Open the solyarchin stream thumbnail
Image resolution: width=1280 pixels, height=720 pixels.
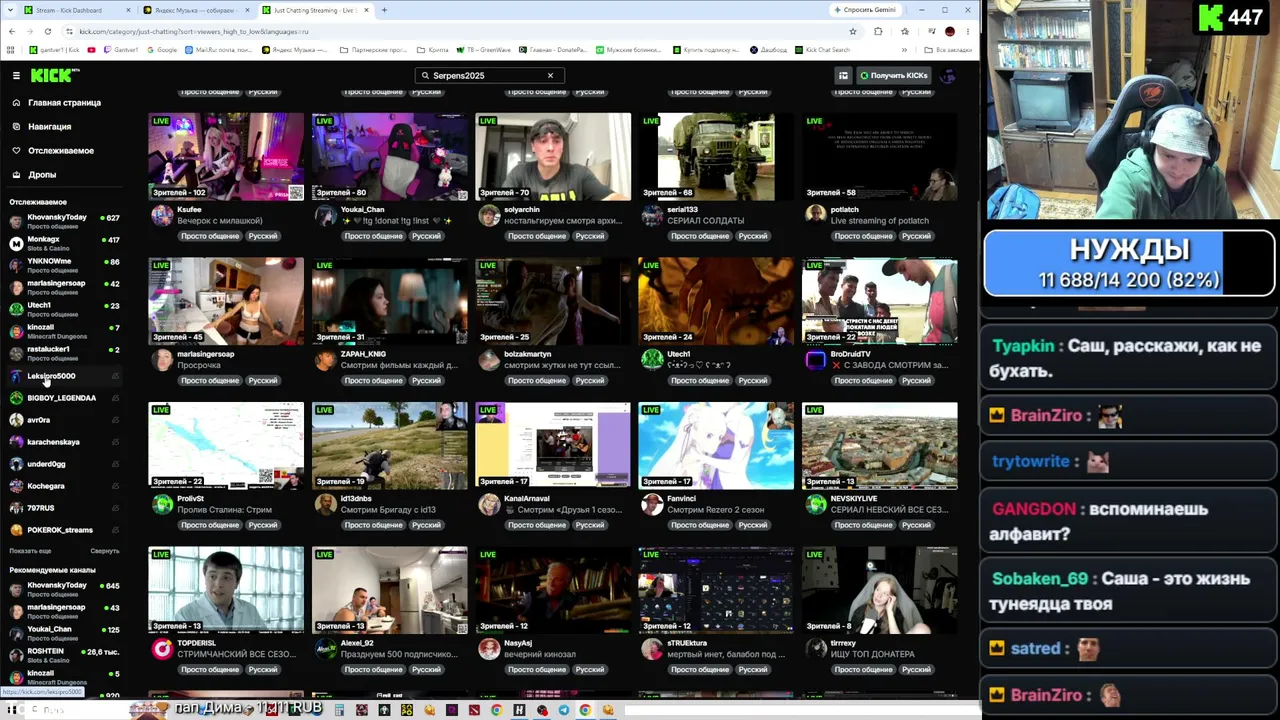(553, 157)
